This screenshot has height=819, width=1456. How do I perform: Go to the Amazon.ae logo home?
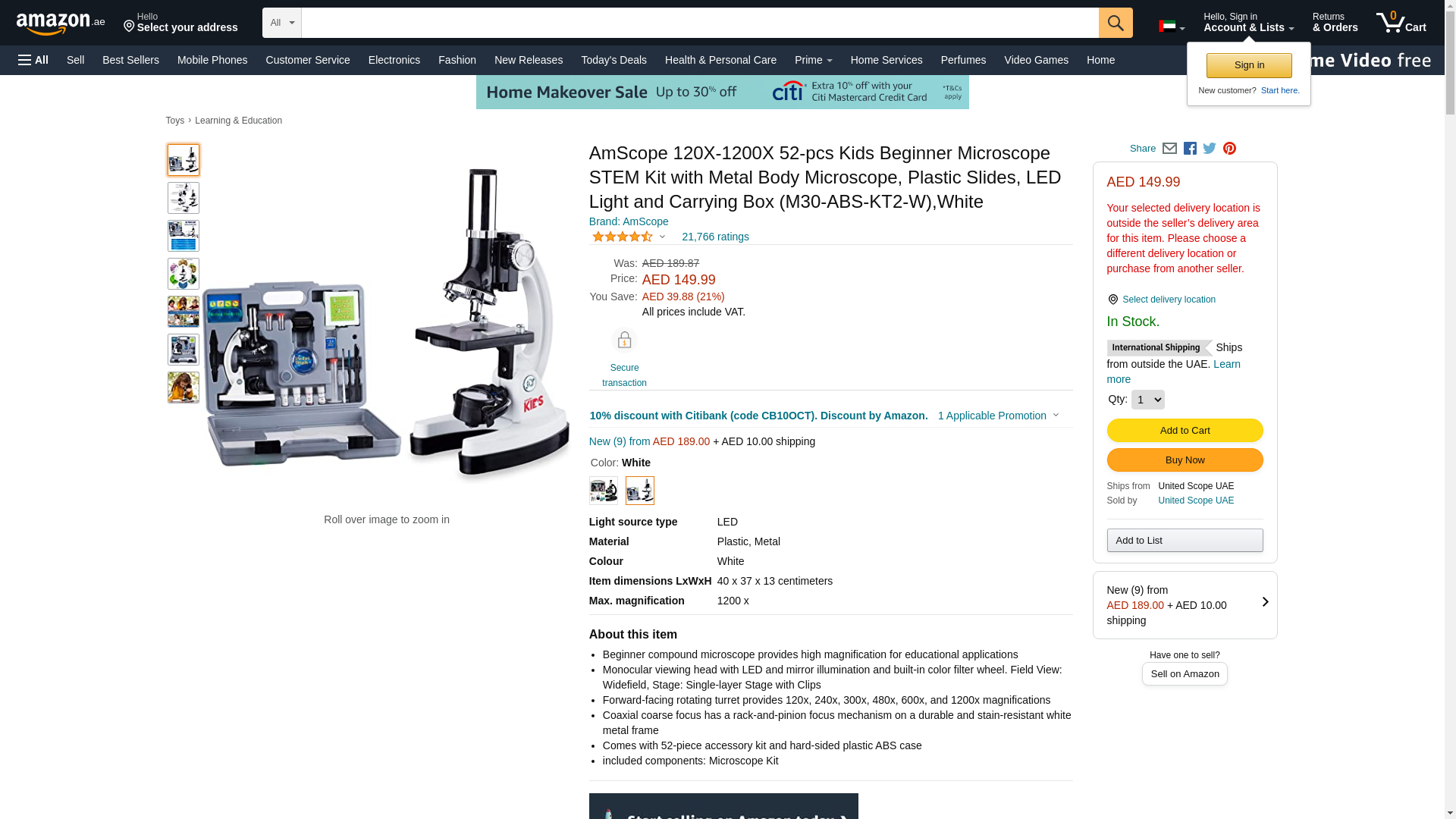click(61, 24)
